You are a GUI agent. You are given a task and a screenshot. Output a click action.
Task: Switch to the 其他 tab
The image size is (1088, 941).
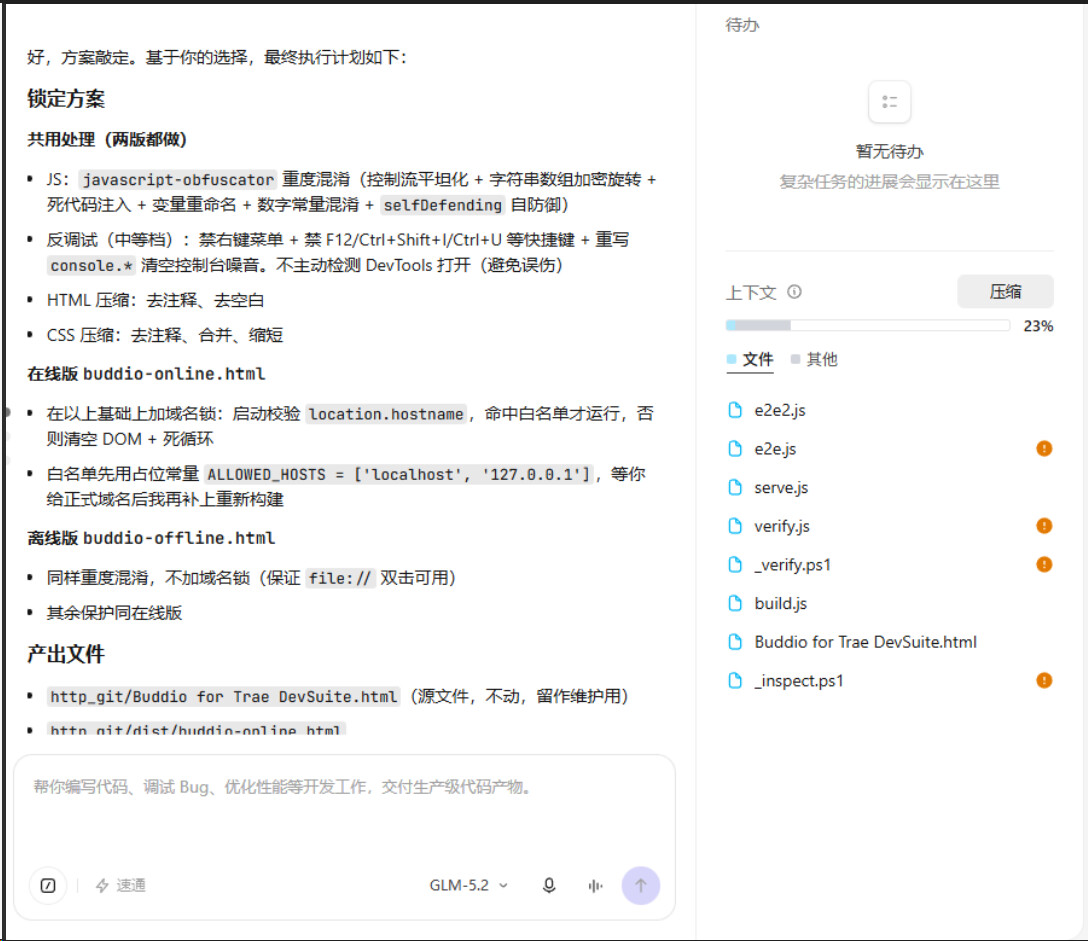(x=814, y=359)
